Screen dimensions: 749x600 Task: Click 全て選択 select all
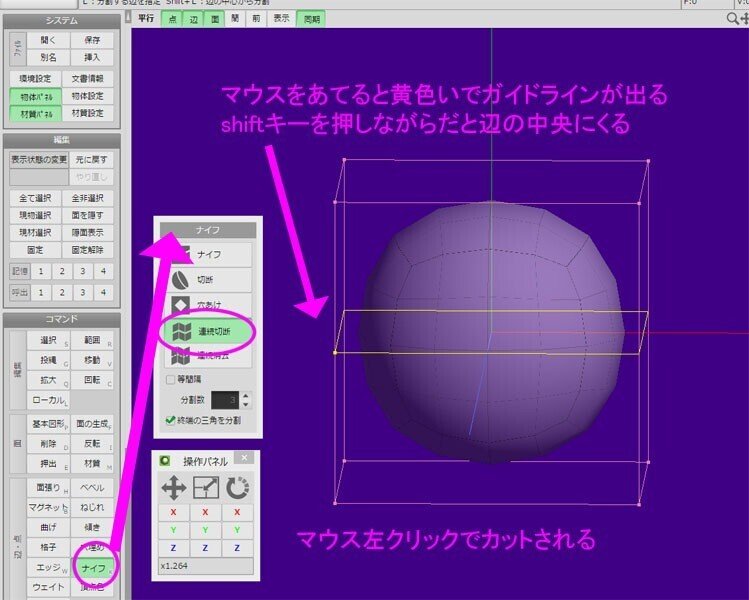35,198
